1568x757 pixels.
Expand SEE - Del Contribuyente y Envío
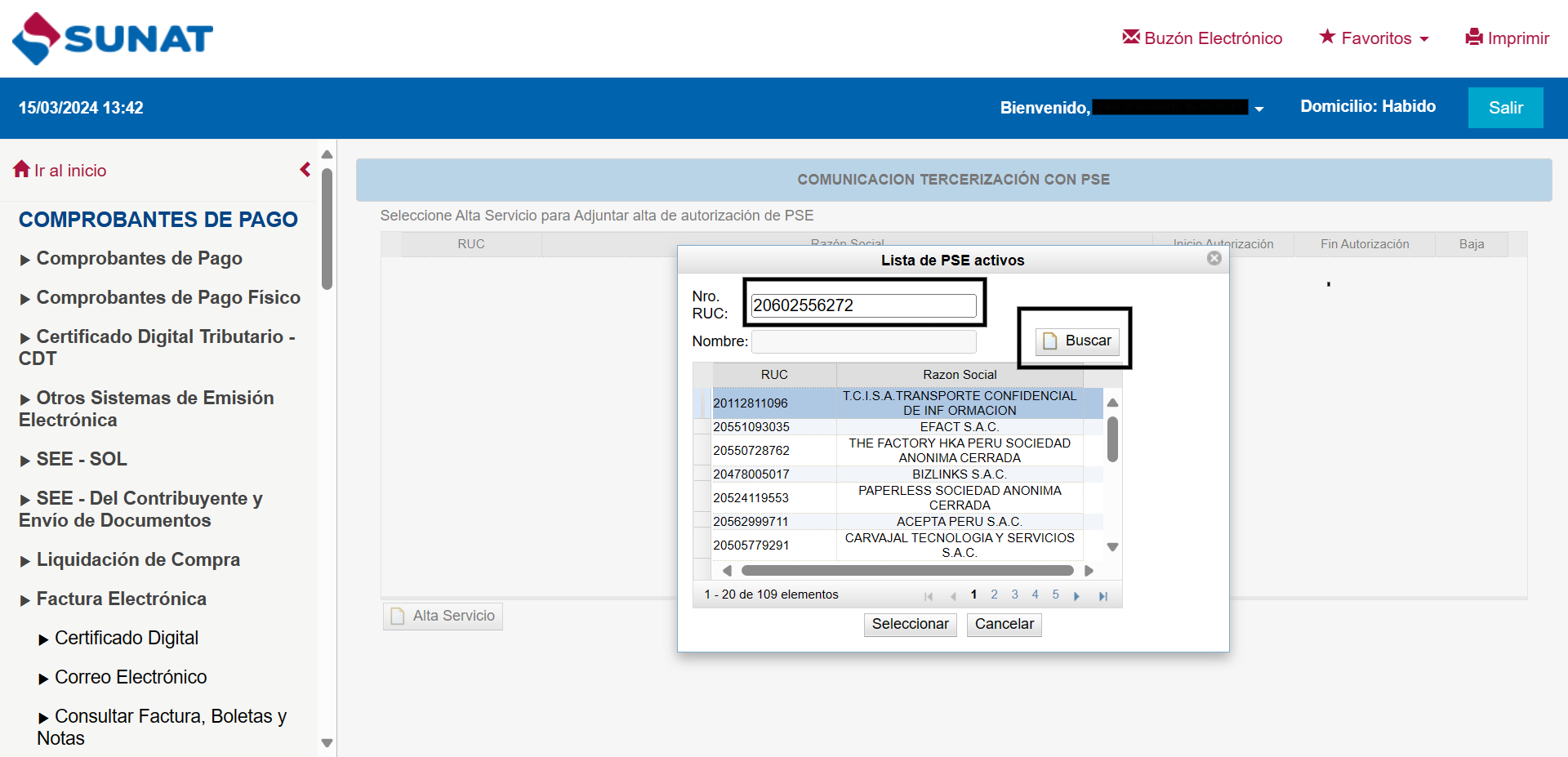pos(140,509)
